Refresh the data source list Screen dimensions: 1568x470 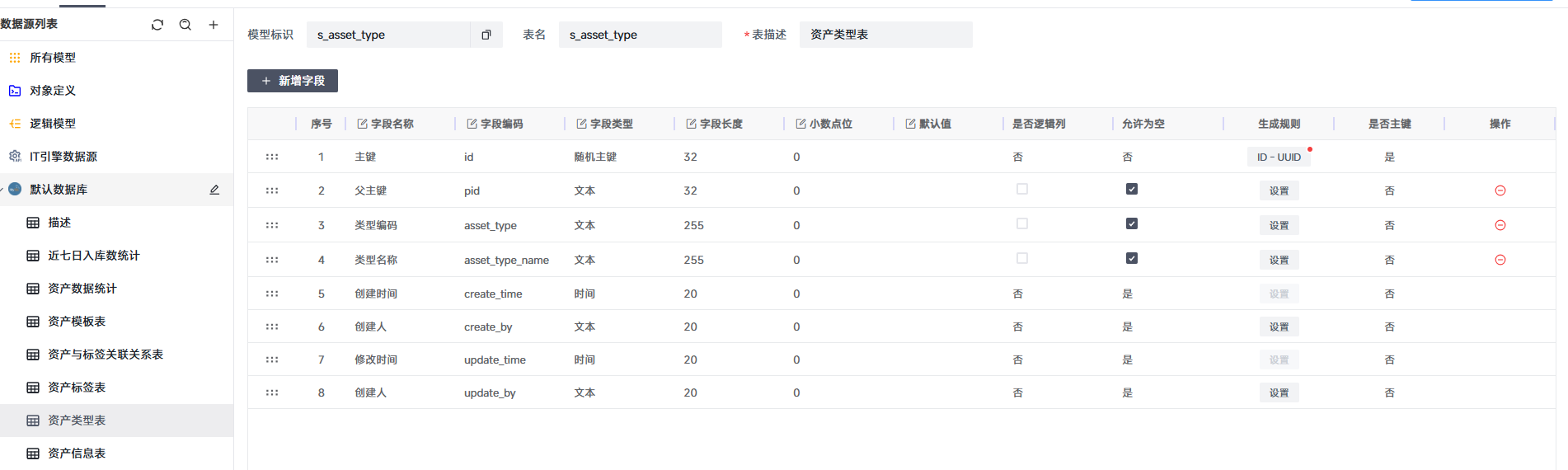(157, 25)
